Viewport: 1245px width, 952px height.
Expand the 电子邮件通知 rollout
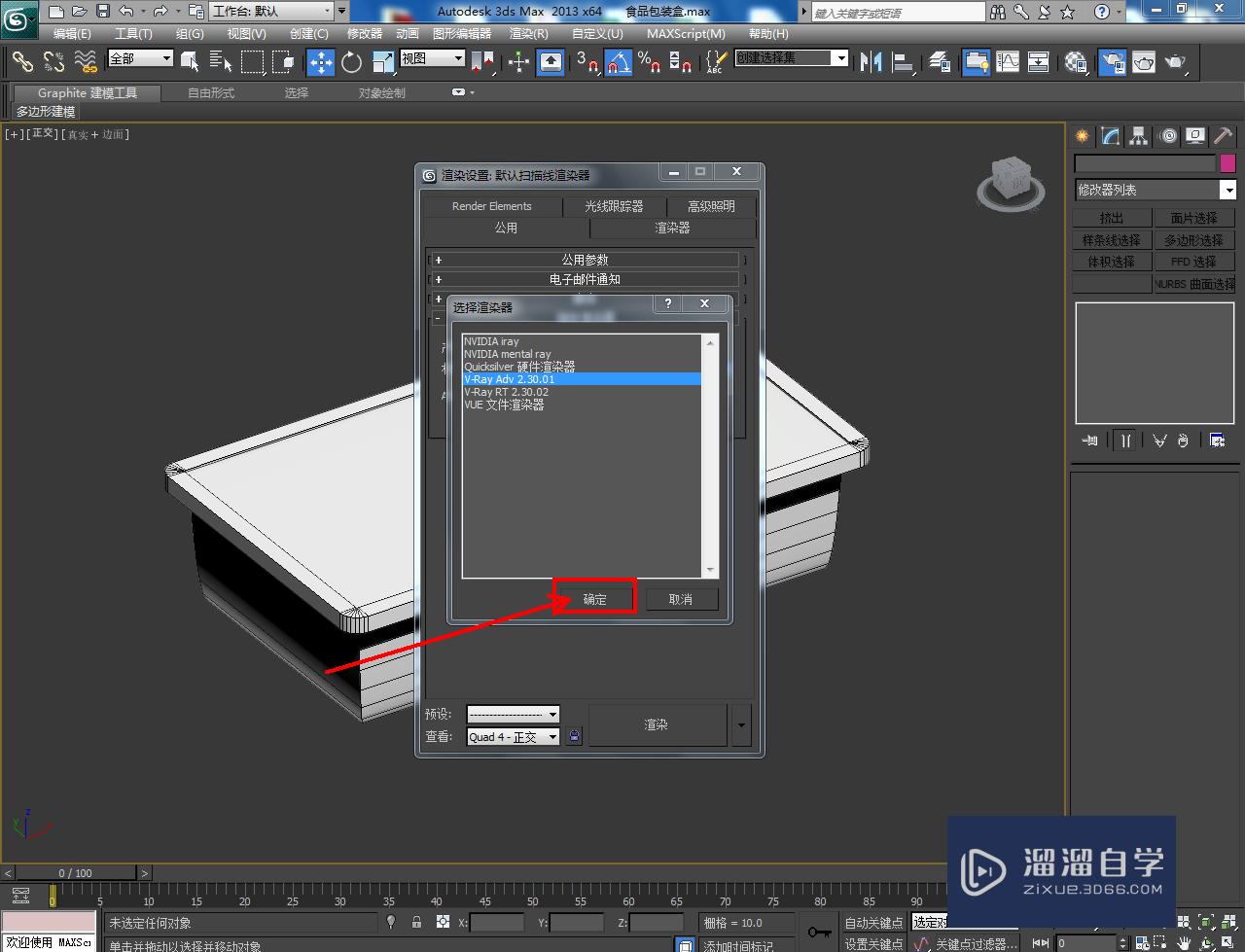(x=587, y=279)
